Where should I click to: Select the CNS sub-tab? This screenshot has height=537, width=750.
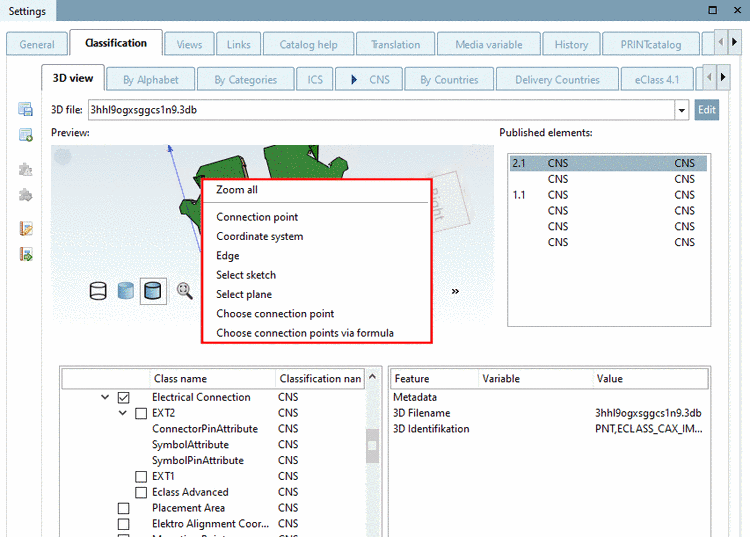[x=370, y=79]
